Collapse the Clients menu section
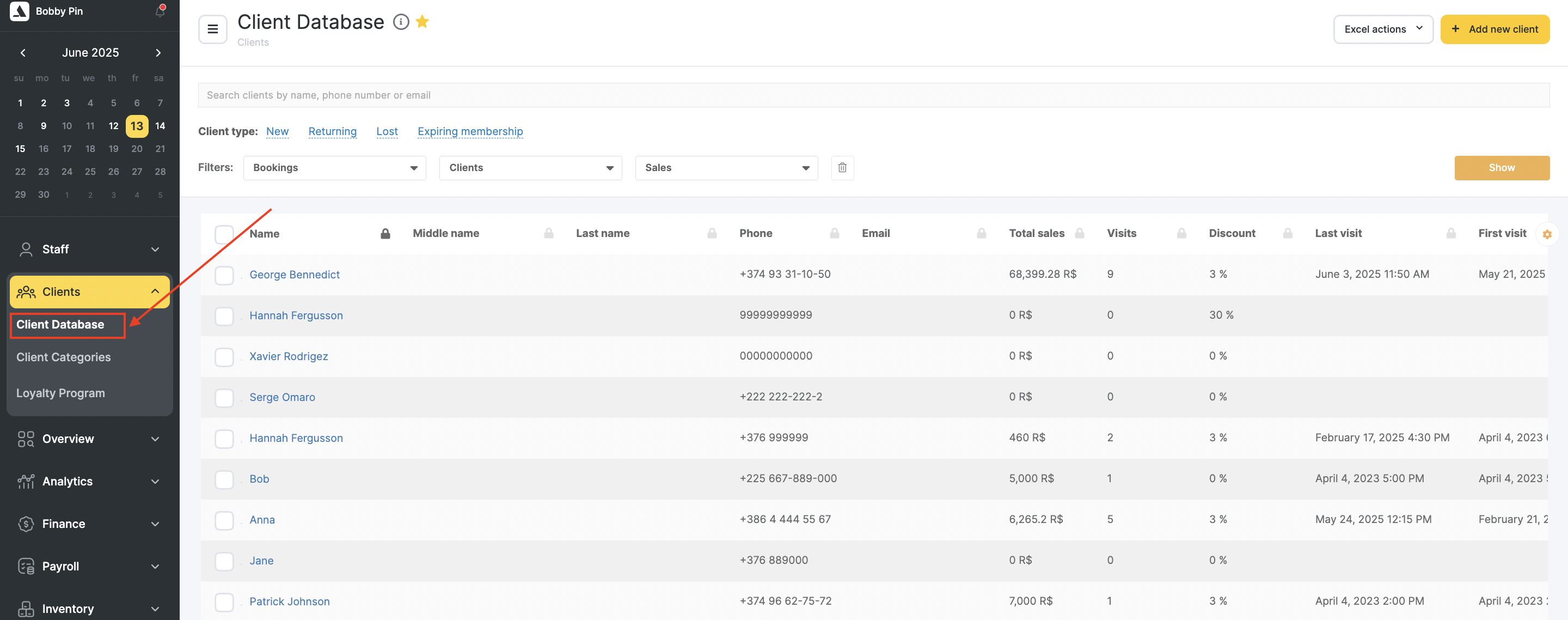This screenshot has height=620, width=1568. click(89, 291)
